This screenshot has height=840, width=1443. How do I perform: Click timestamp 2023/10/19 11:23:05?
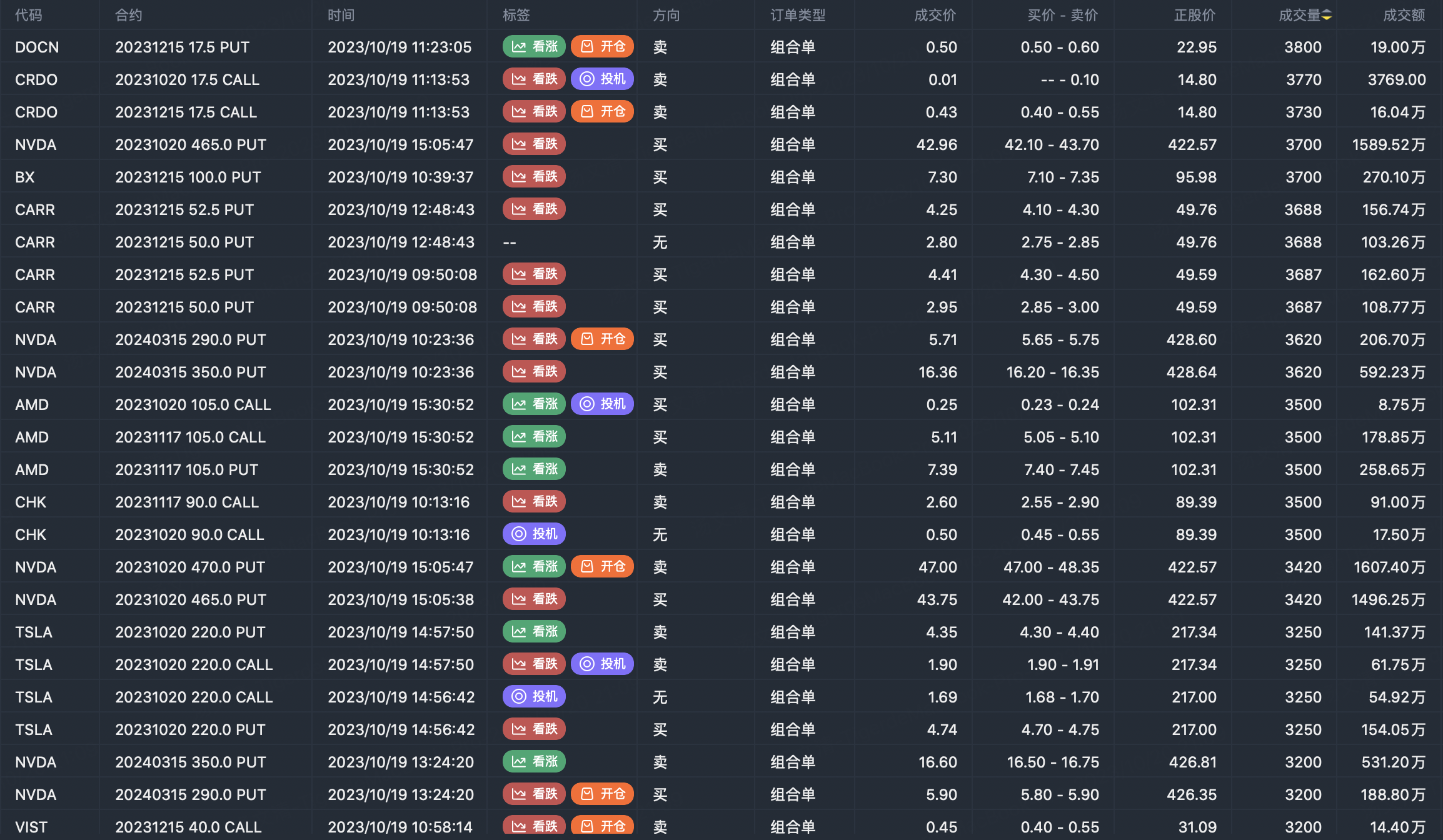click(400, 47)
